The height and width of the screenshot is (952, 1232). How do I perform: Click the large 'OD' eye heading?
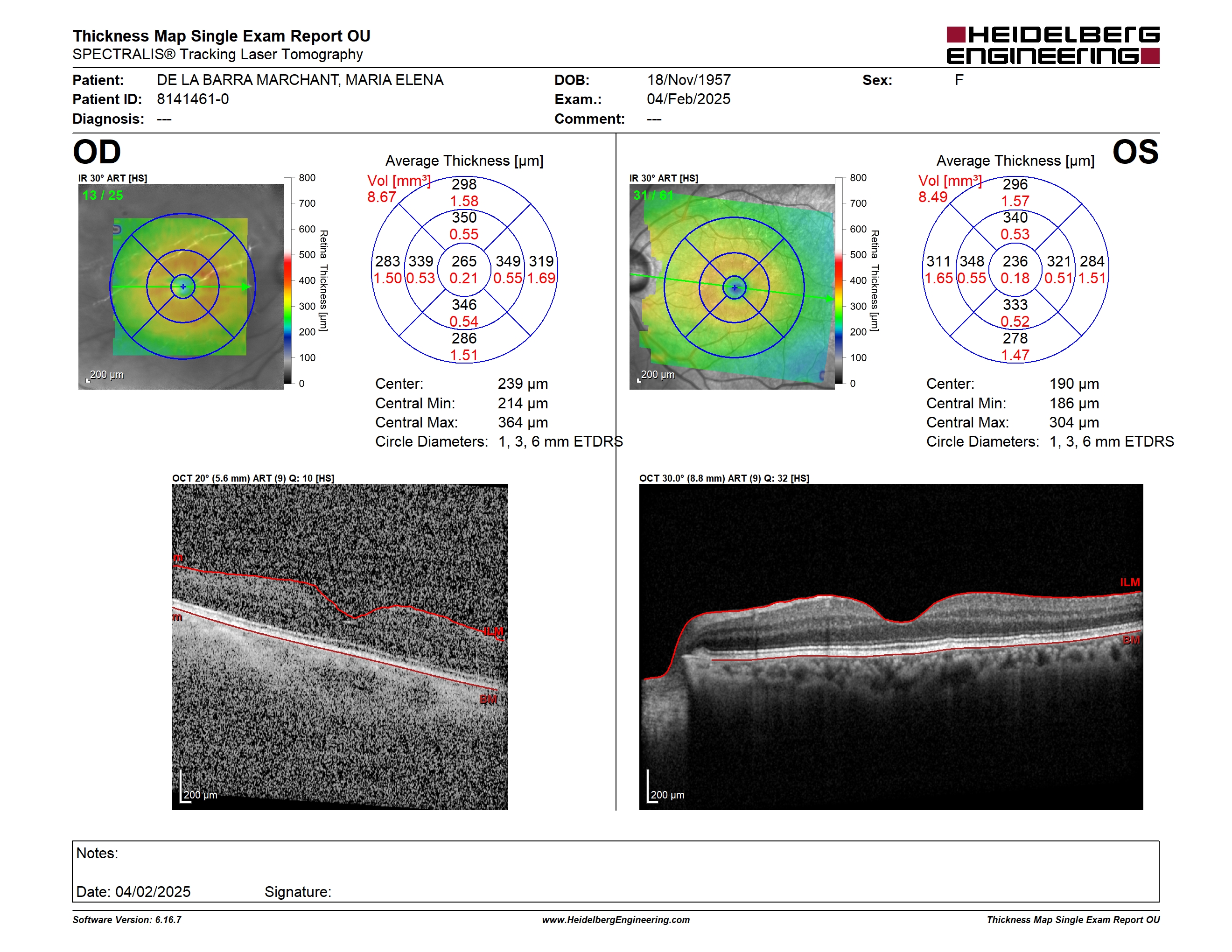[97, 152]
